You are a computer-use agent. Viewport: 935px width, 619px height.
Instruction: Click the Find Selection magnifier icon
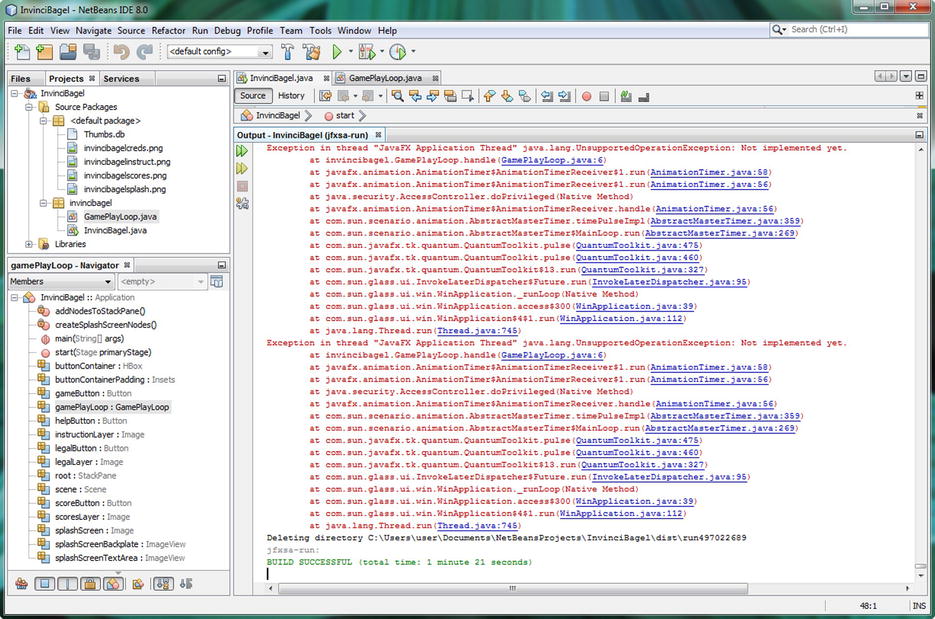point(397,96)
